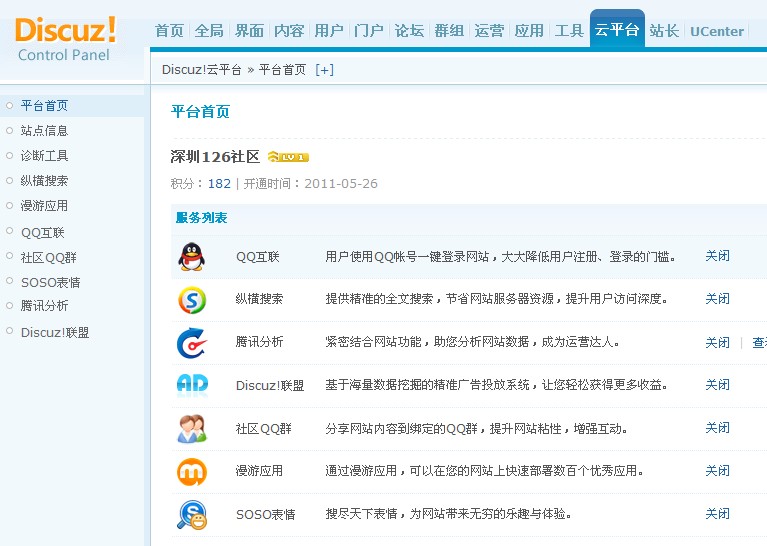The height and width of the screenshot is (546, 767).
Task: Click the 纵横搜索 colorful S icon
Action: coord(192,300)
